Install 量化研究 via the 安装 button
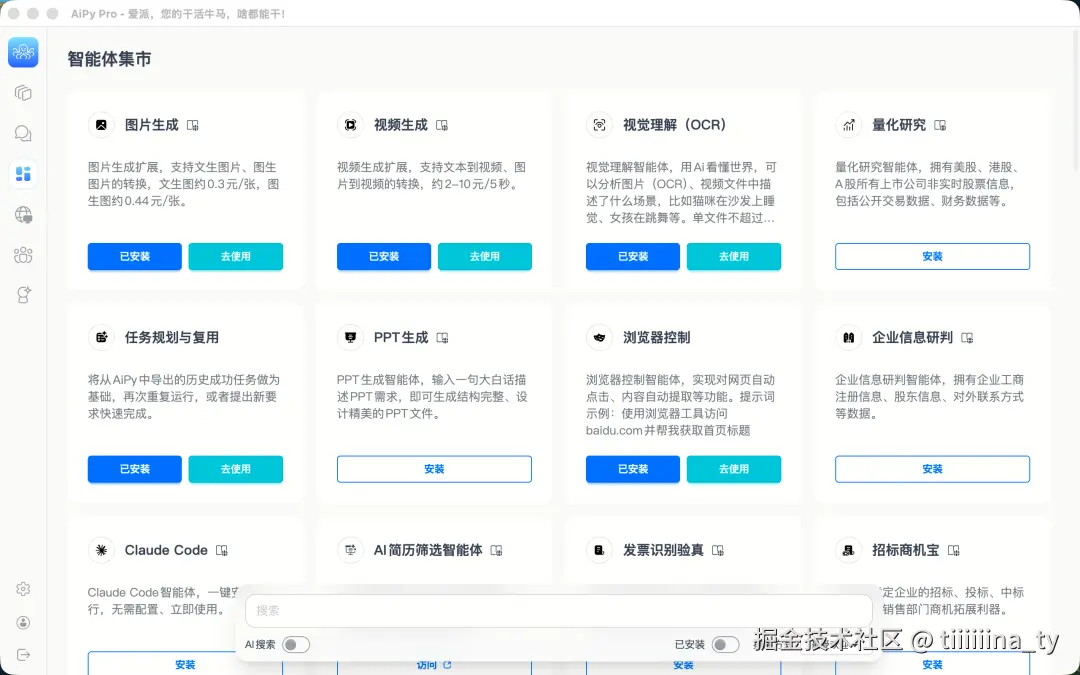The width and height of the screenshot is (1080, 675). point(931,256)
